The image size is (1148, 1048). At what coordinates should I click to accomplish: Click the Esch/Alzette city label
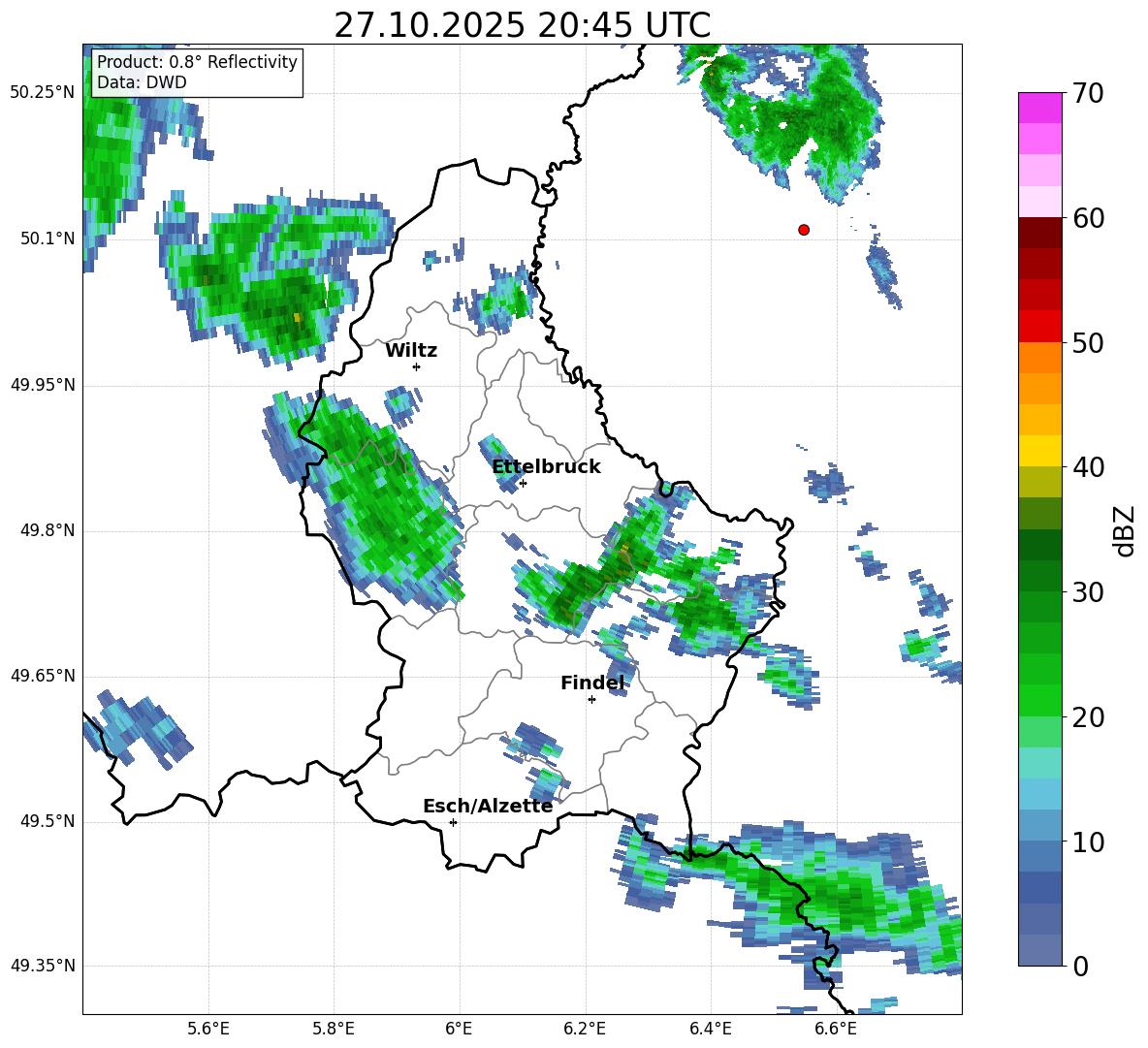click(x=488, y=806)
